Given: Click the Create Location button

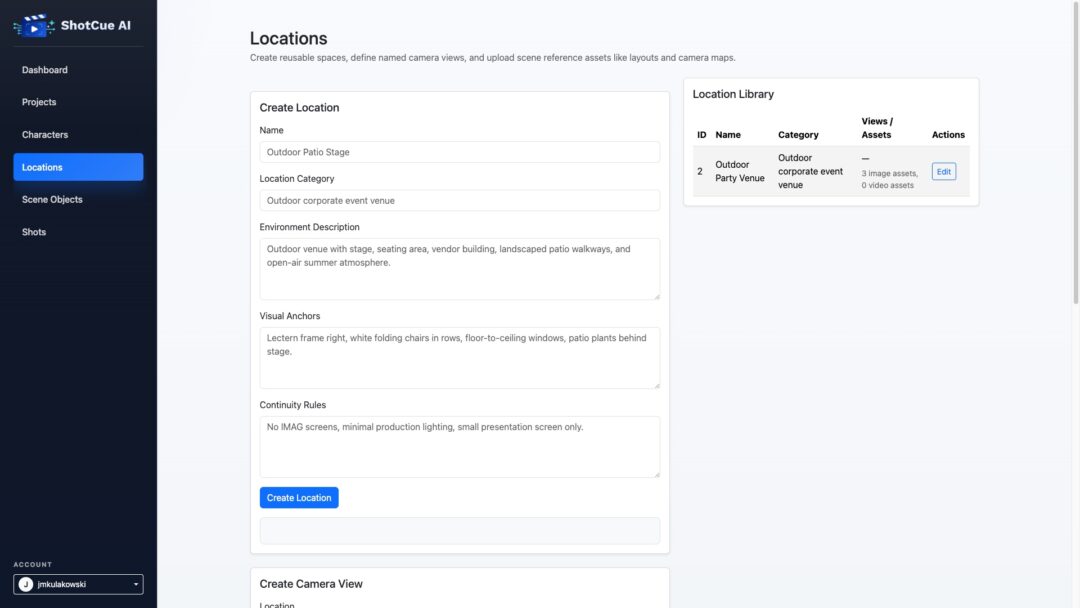Looking at the screenshot, I should (x=299, y=497).
